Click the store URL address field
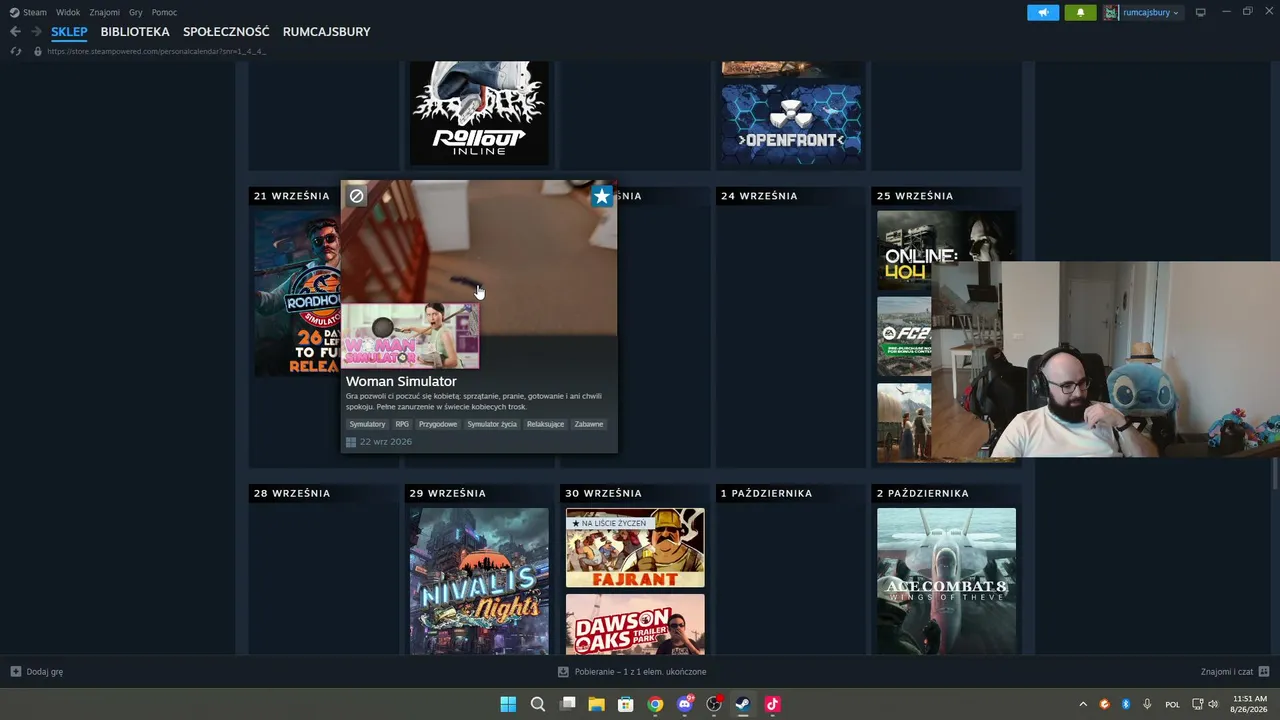1280x720 pixels. click(x=156, y=51)
